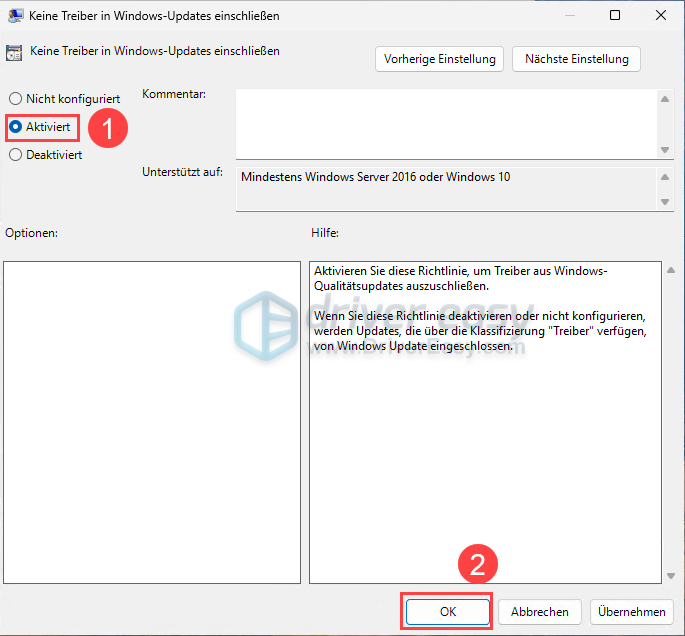This screenshot has width=685, height=636.
Task: Go to Nächste Einstellung
Action: click(x=576, y=59)
